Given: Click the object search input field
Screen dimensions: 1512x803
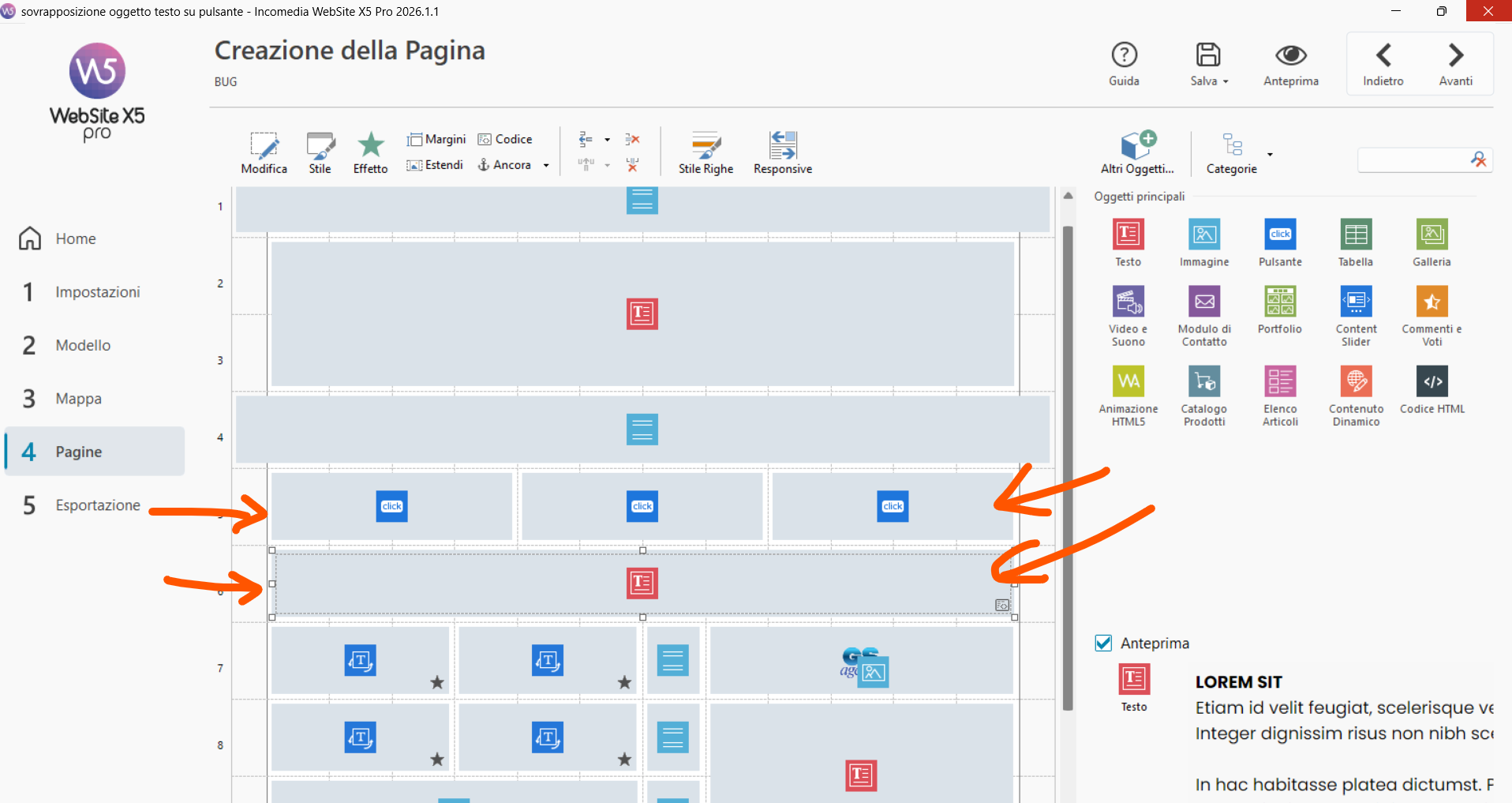Looking at the screenshot, I should (1413, 160).
